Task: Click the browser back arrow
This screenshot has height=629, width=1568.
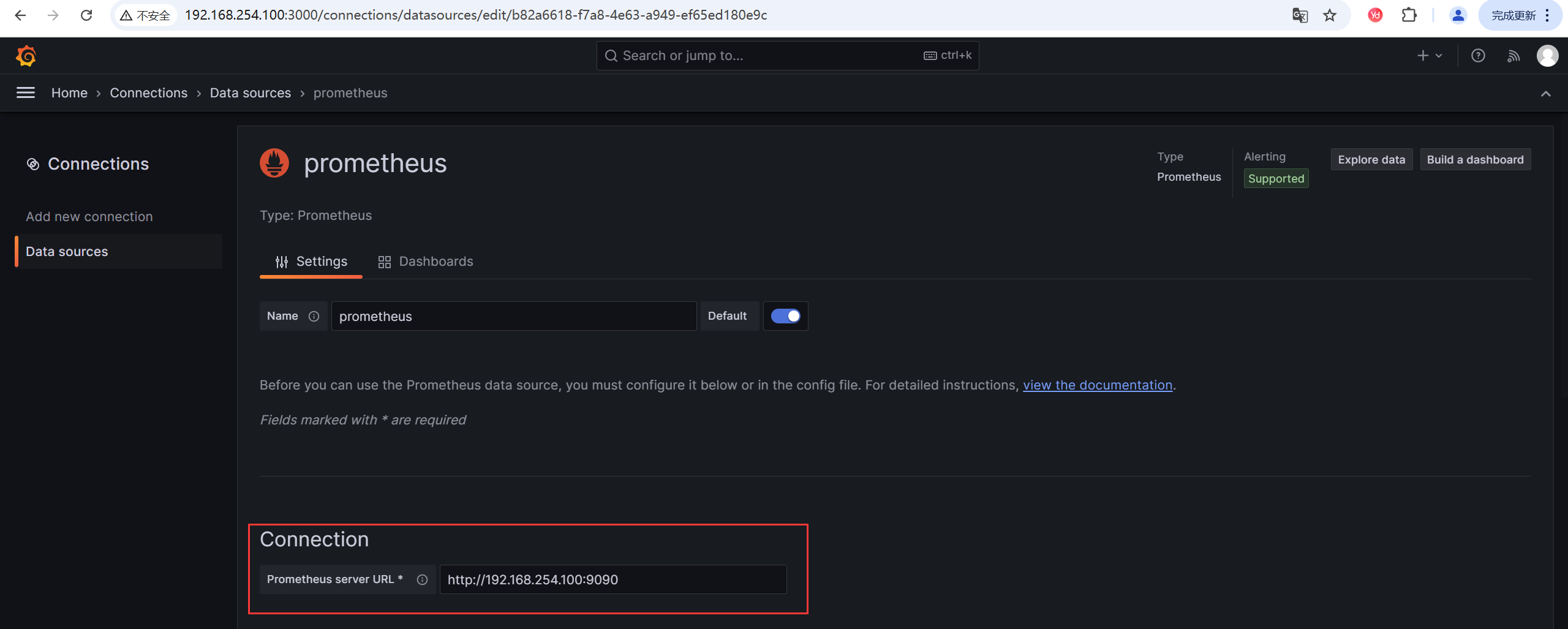Action: pyautogui.click(x=20, y=15)
